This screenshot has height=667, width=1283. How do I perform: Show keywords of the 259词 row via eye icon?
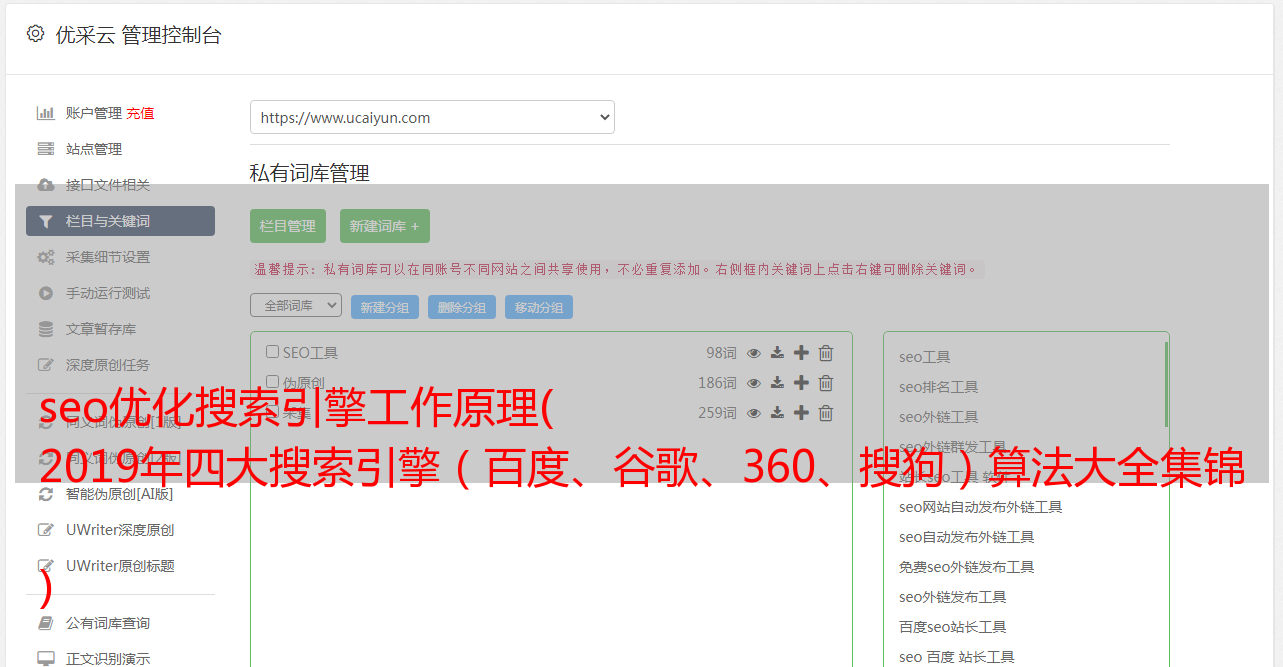pyautogui.click(x=754, y=413)
